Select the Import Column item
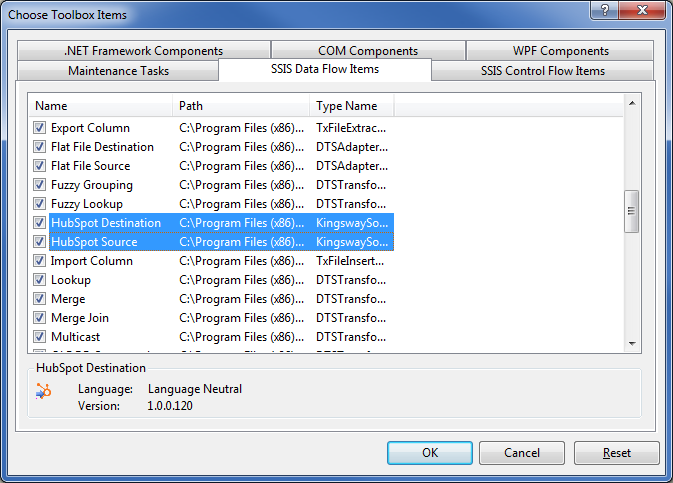The height and width of the screenshot is (483, 673). pyautogui.click(x=92, y=261)
